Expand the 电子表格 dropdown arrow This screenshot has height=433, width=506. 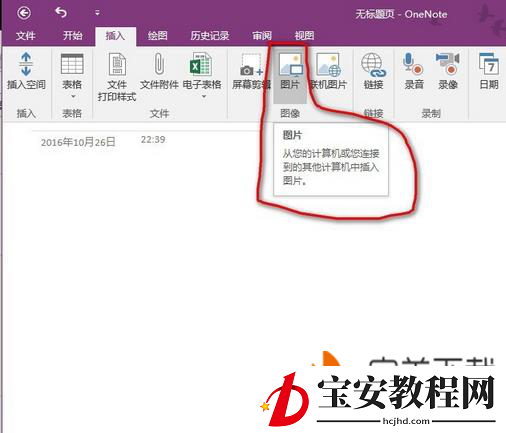point(204,97)
